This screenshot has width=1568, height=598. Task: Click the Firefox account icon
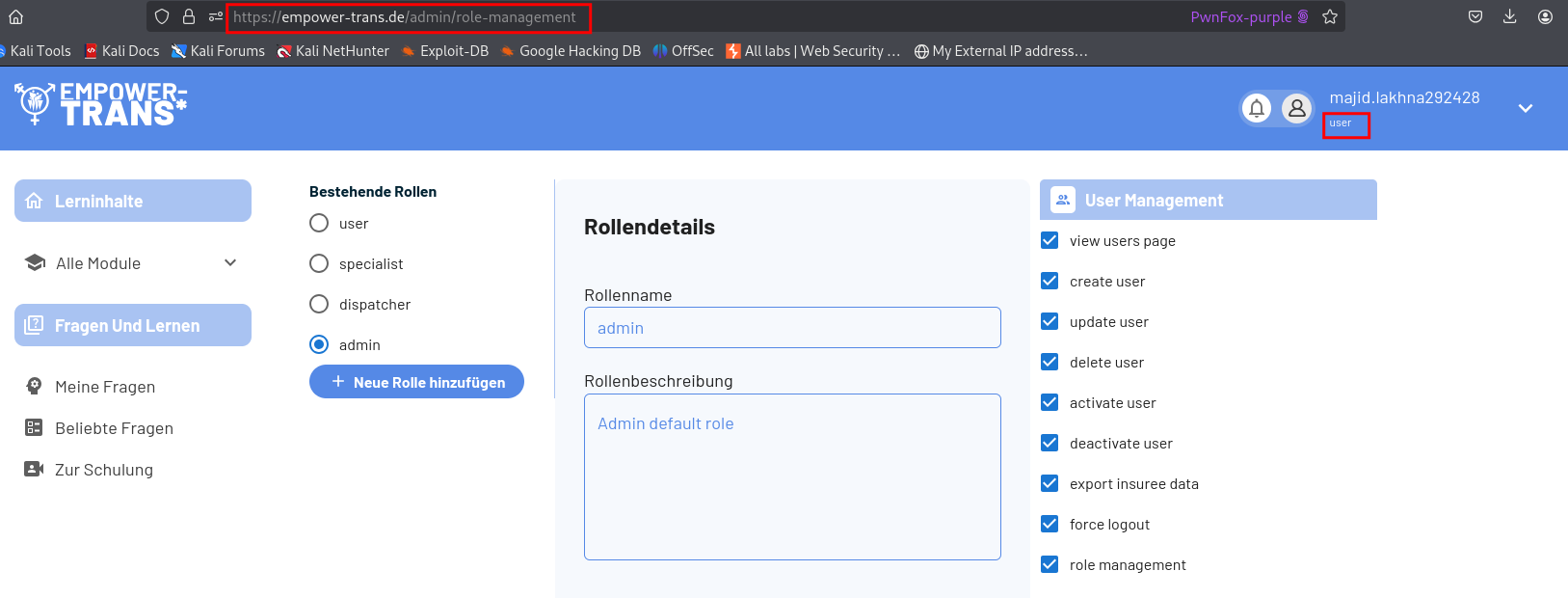1545,16
